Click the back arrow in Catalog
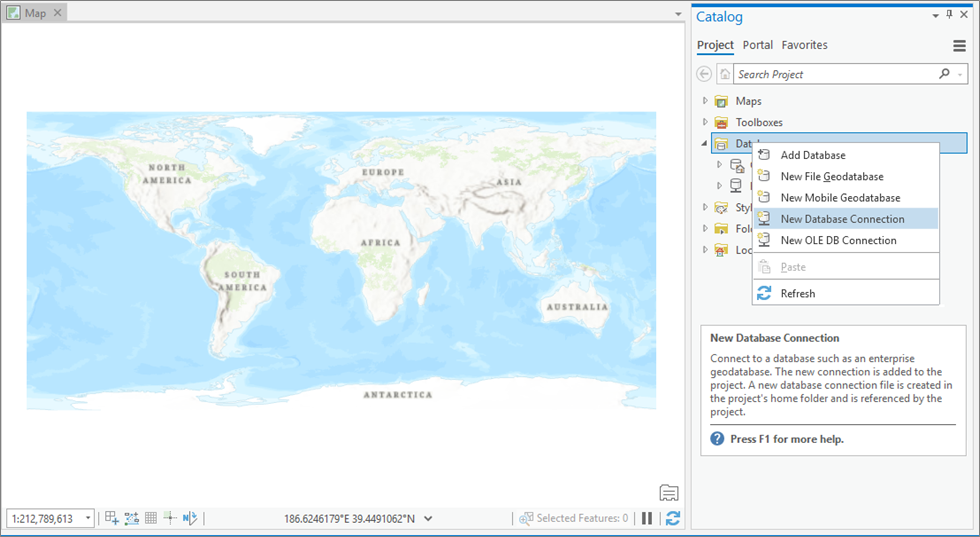 705,74
